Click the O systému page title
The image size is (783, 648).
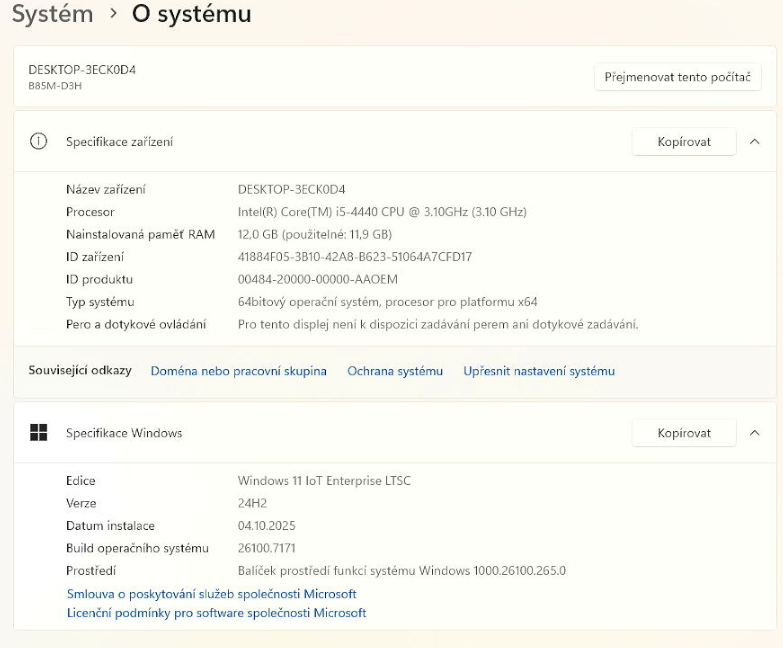pos(191,14)
